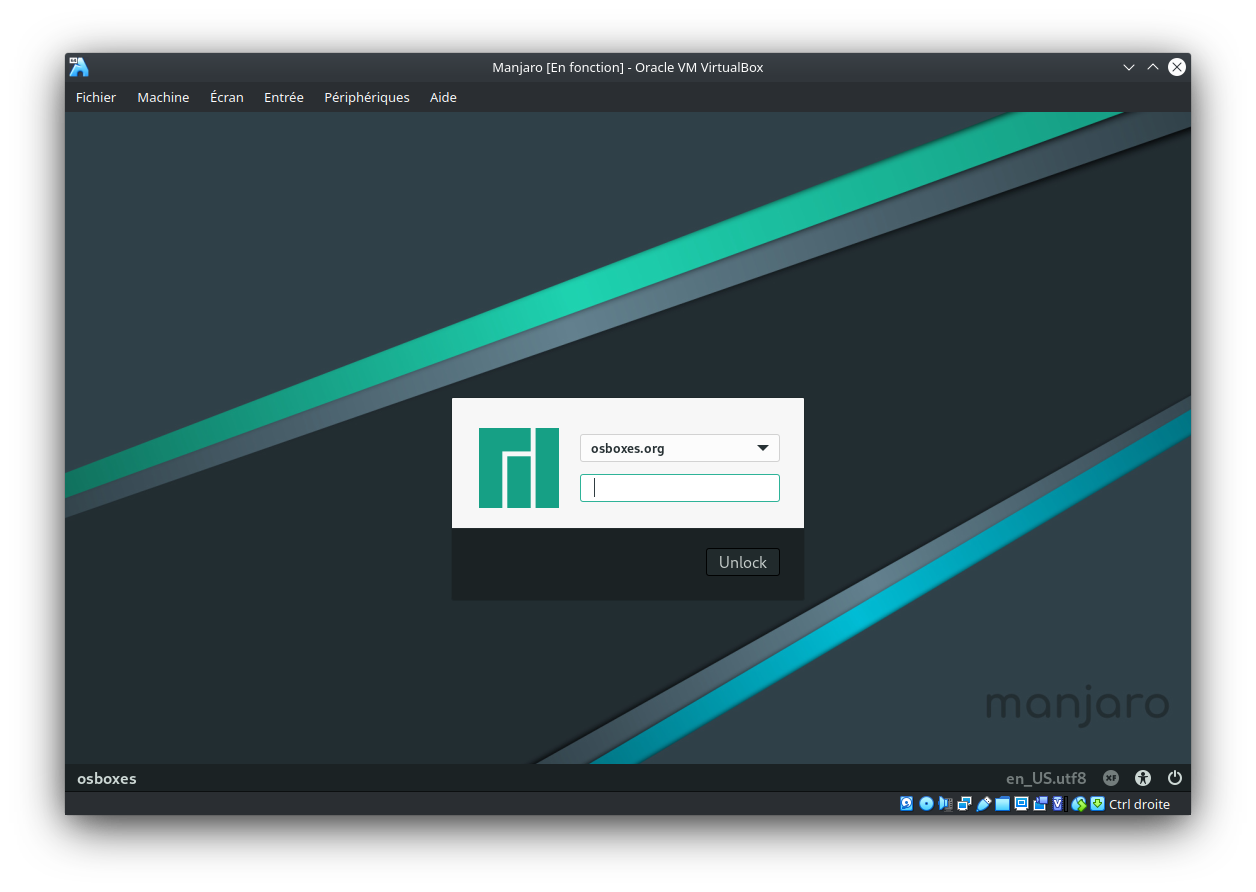Open the Fichier menu
1256x892 pixels.
click(x=96, y=97)
